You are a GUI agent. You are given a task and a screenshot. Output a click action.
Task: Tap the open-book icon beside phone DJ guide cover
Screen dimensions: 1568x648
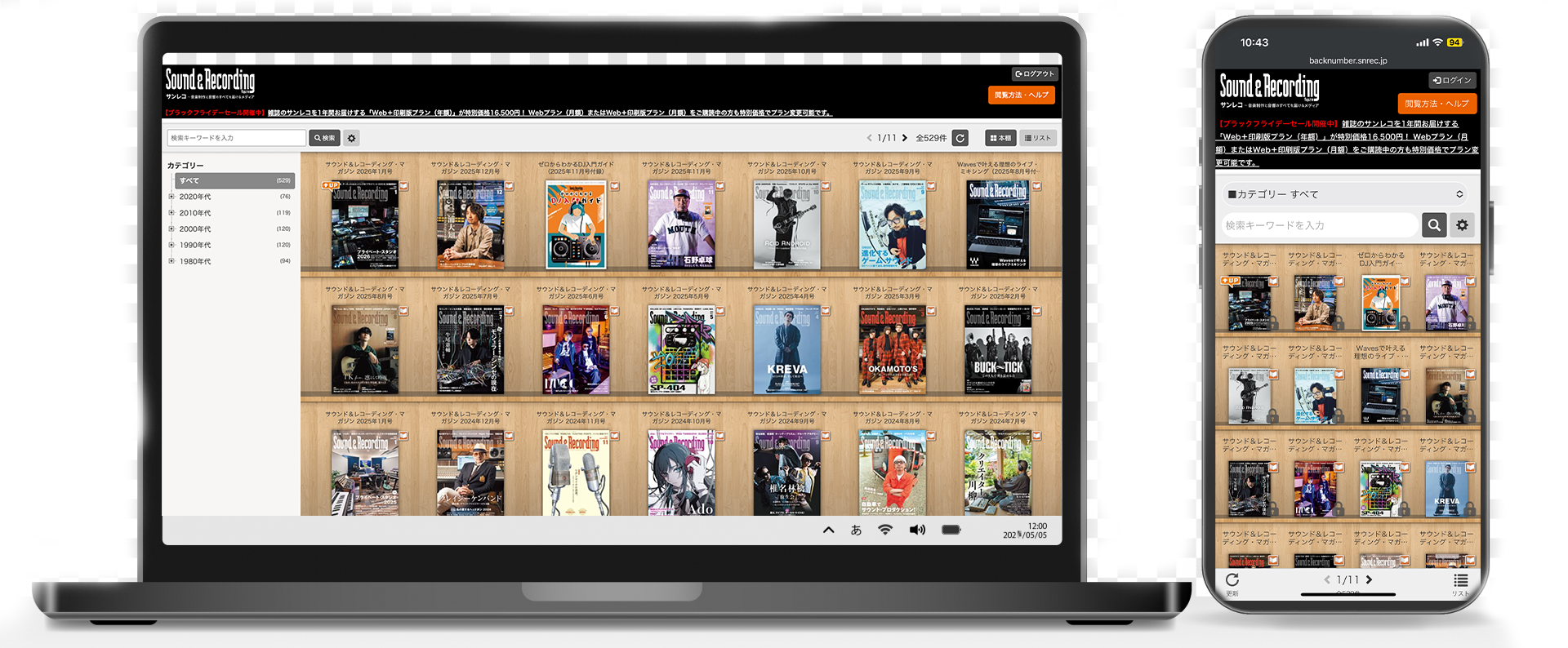(1405, 282)
